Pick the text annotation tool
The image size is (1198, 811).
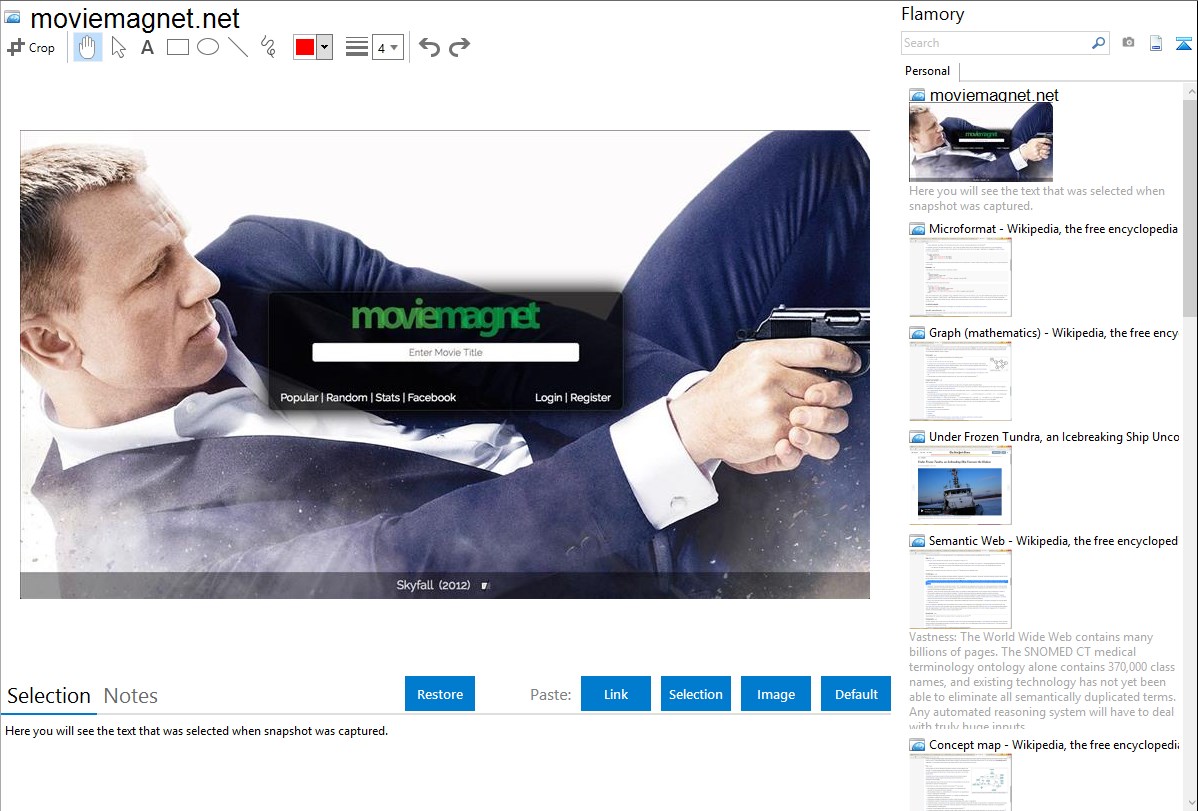tap(147, 47)
